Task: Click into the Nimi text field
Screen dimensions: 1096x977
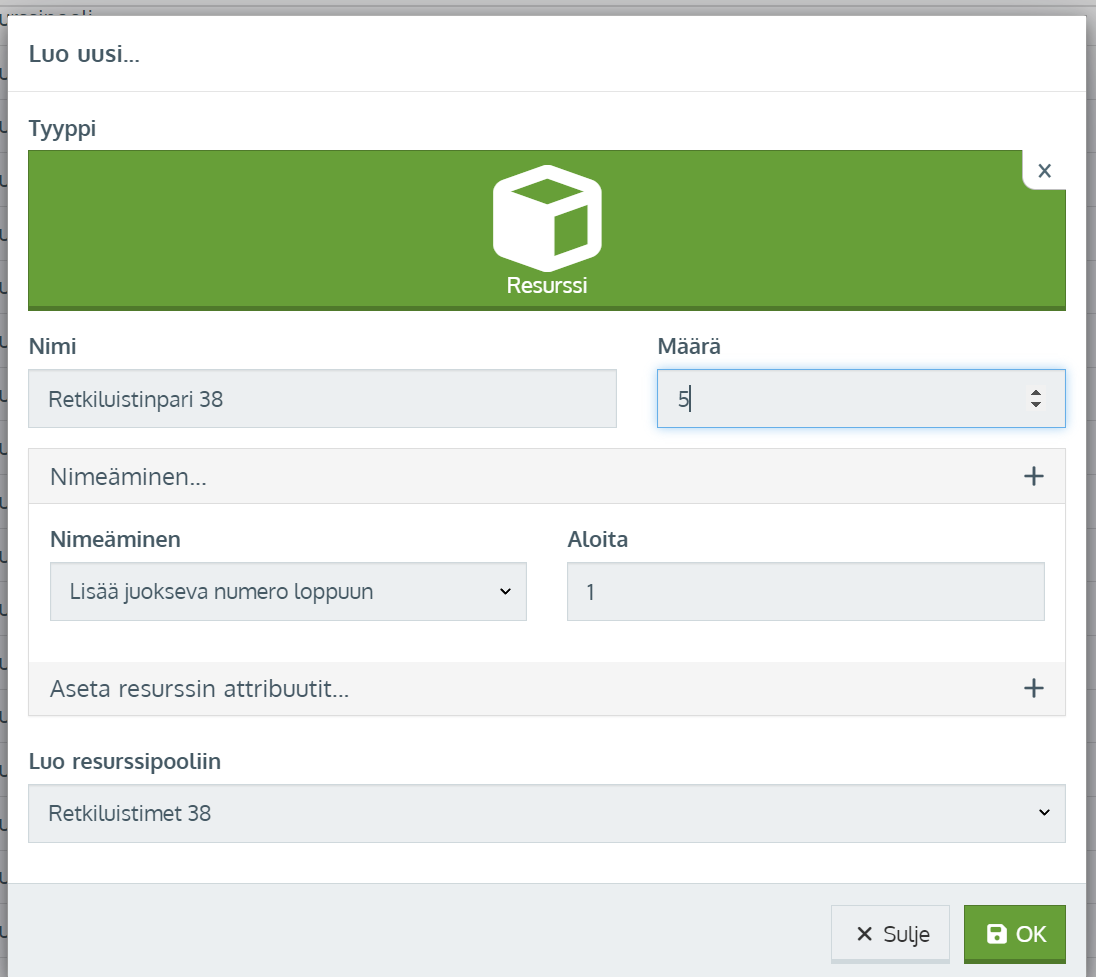Action: coord(322,399)
